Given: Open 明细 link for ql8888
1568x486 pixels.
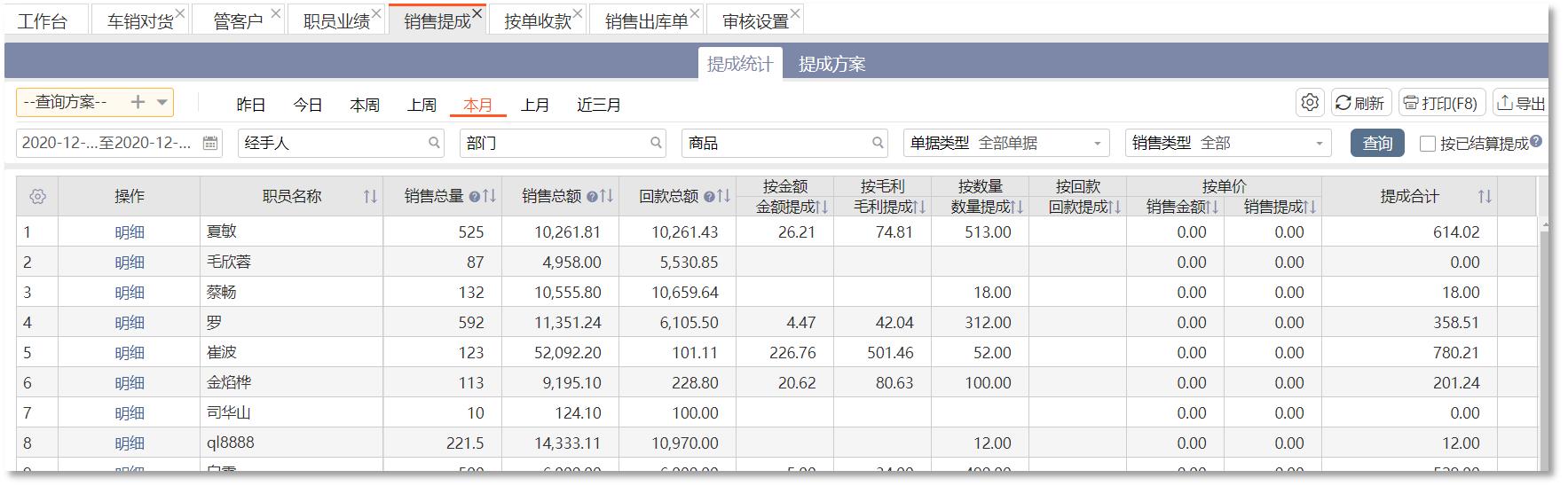Looking at the screenshot, I should (x=130, y=443).
